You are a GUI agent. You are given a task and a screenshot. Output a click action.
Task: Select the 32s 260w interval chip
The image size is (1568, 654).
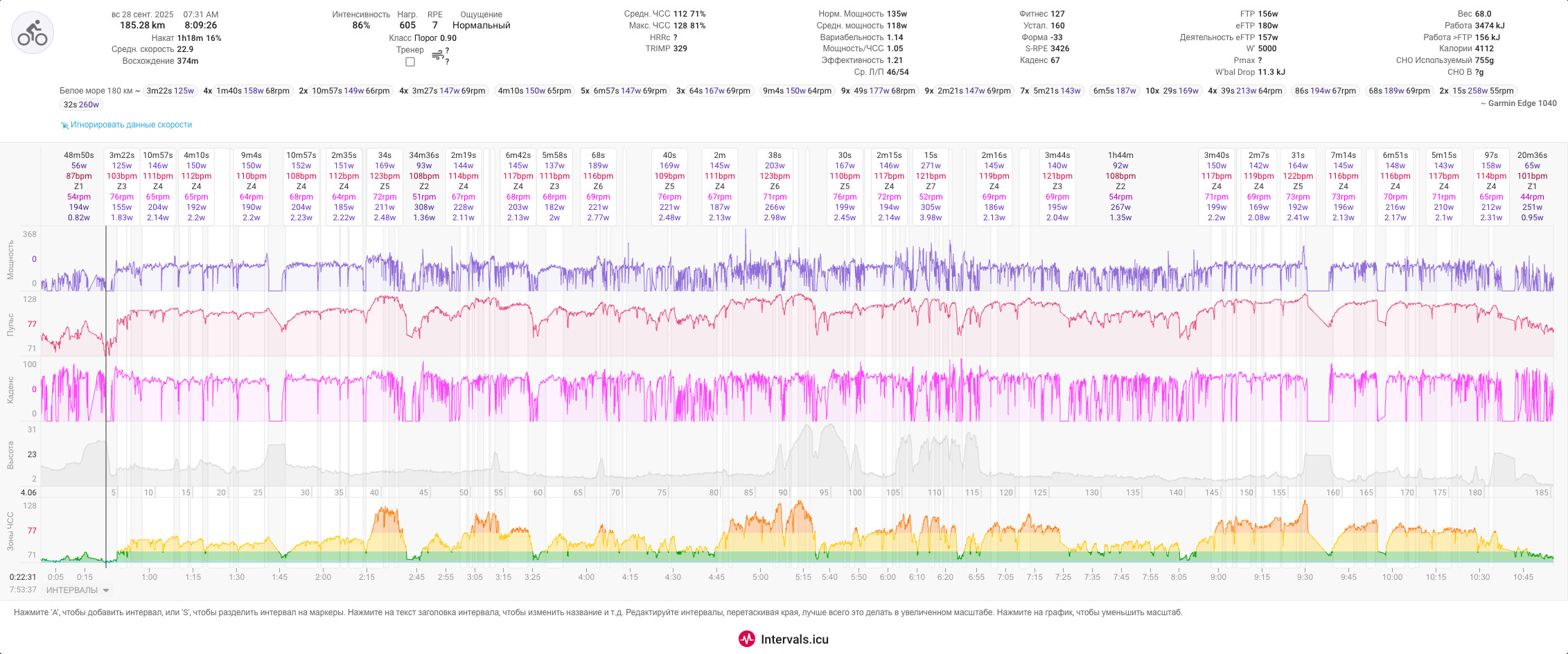coord(81,105)
